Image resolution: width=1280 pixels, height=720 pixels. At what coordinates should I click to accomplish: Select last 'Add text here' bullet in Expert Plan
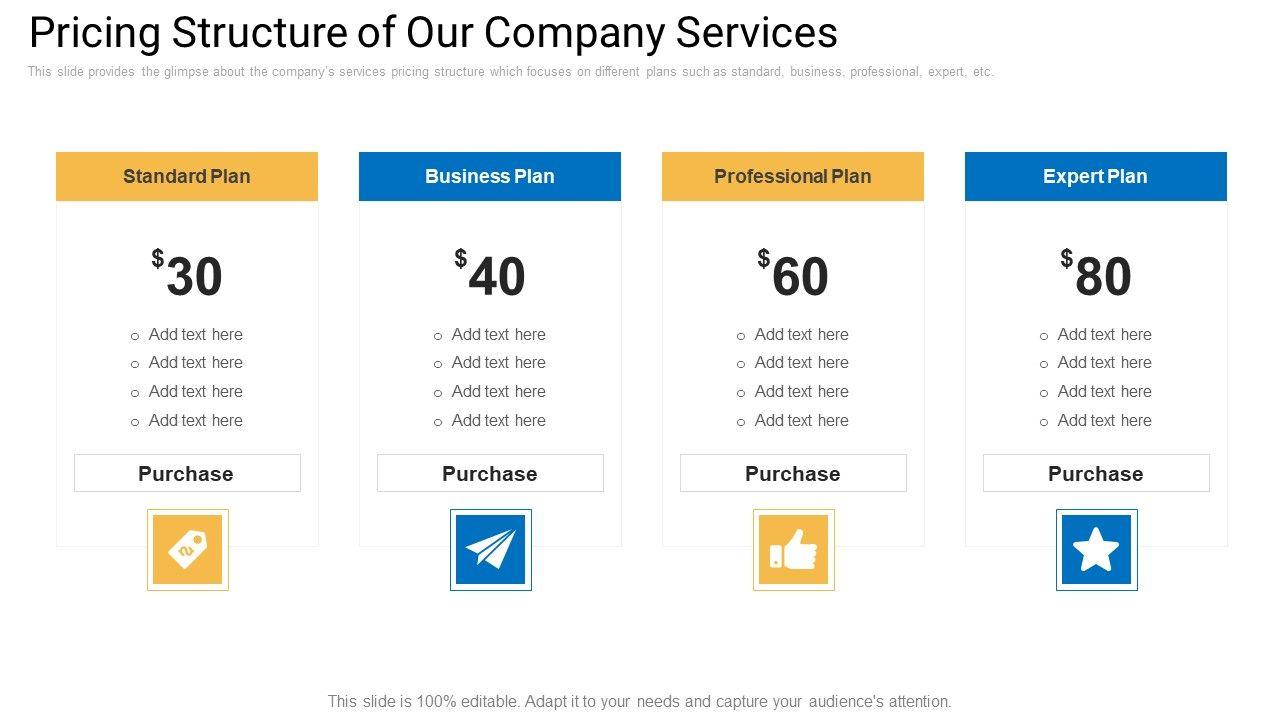coord(1104,421)
